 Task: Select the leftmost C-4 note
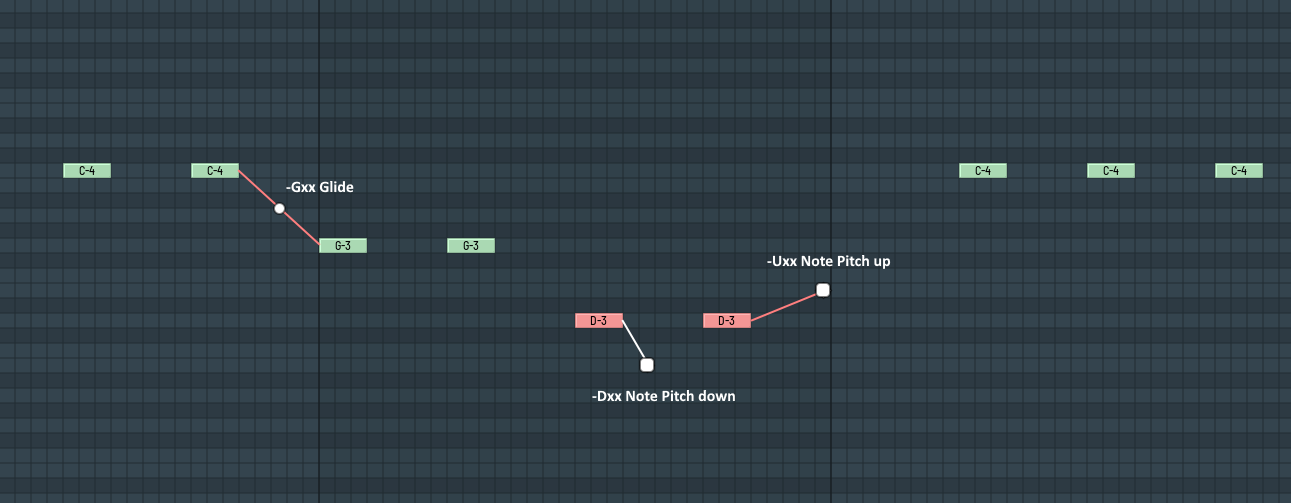pyautogui.click(x=87, y=171)
